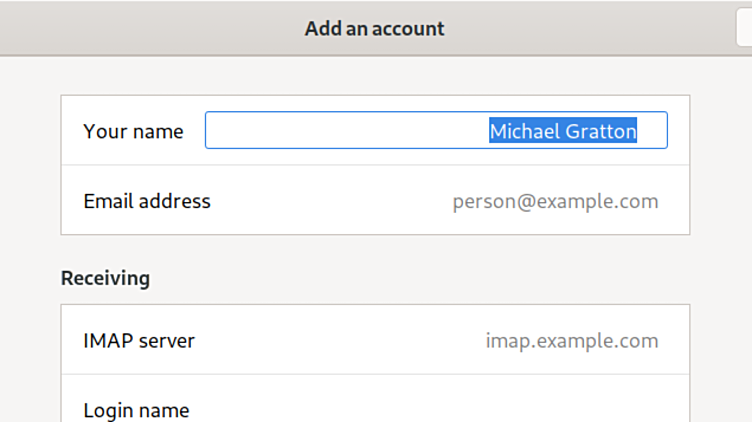Click gap between Email address label and placeholder

click(330, 201)
